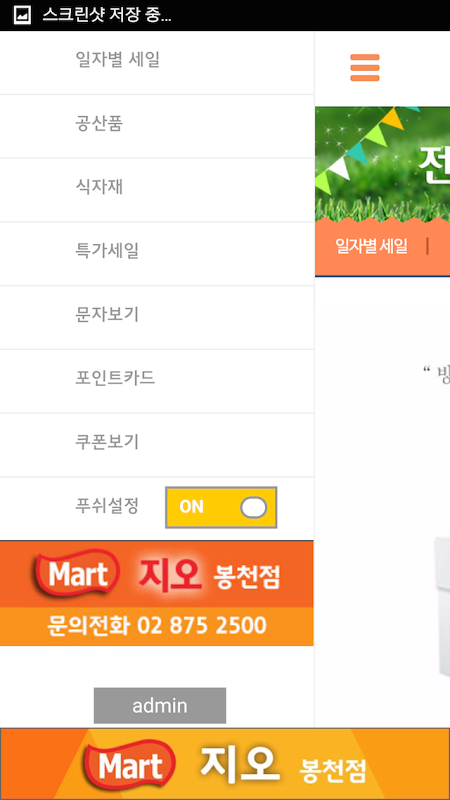Click the gray admin button
This screenshot has width=450, height=800.
(160, 706)
